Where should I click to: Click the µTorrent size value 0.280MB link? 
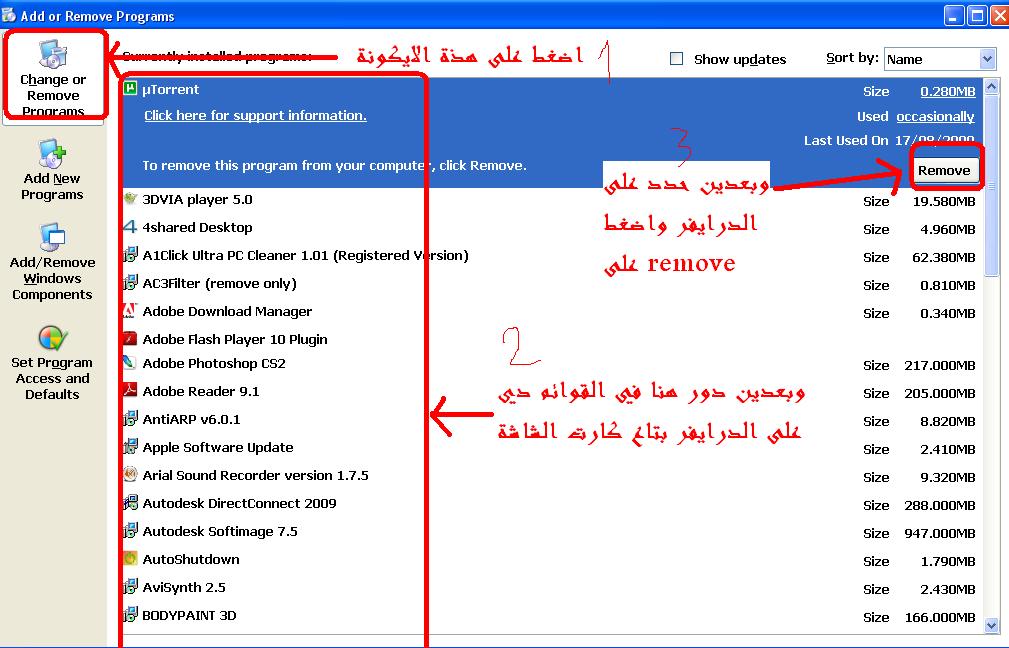[947, 91]
